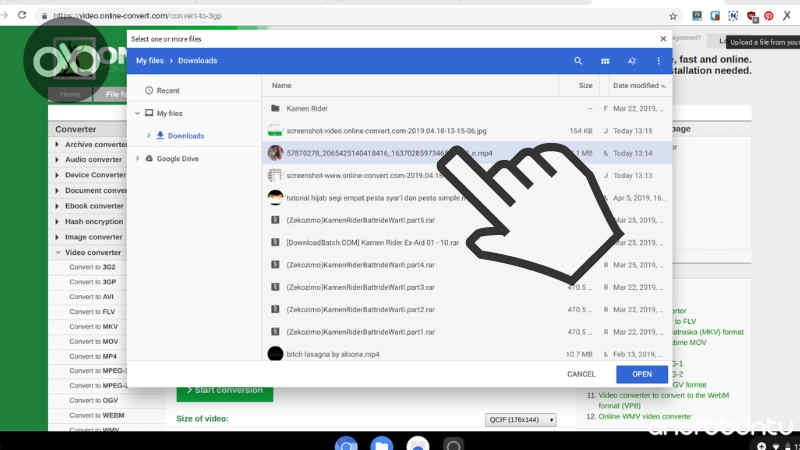
Task: Open Convert to OGV link
Action: (x=93, y=401)
